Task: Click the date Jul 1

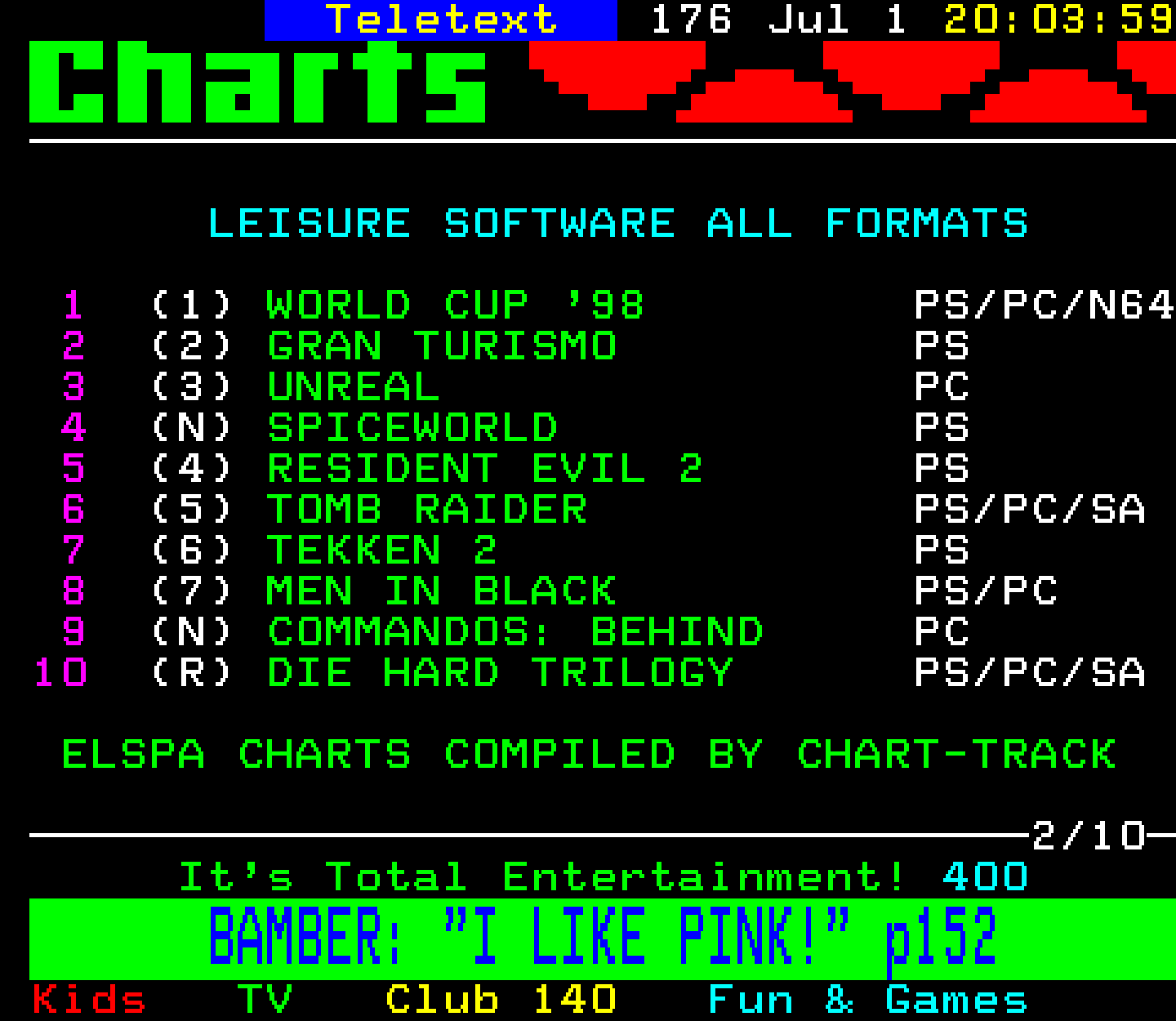Action: tap(838, 20)
